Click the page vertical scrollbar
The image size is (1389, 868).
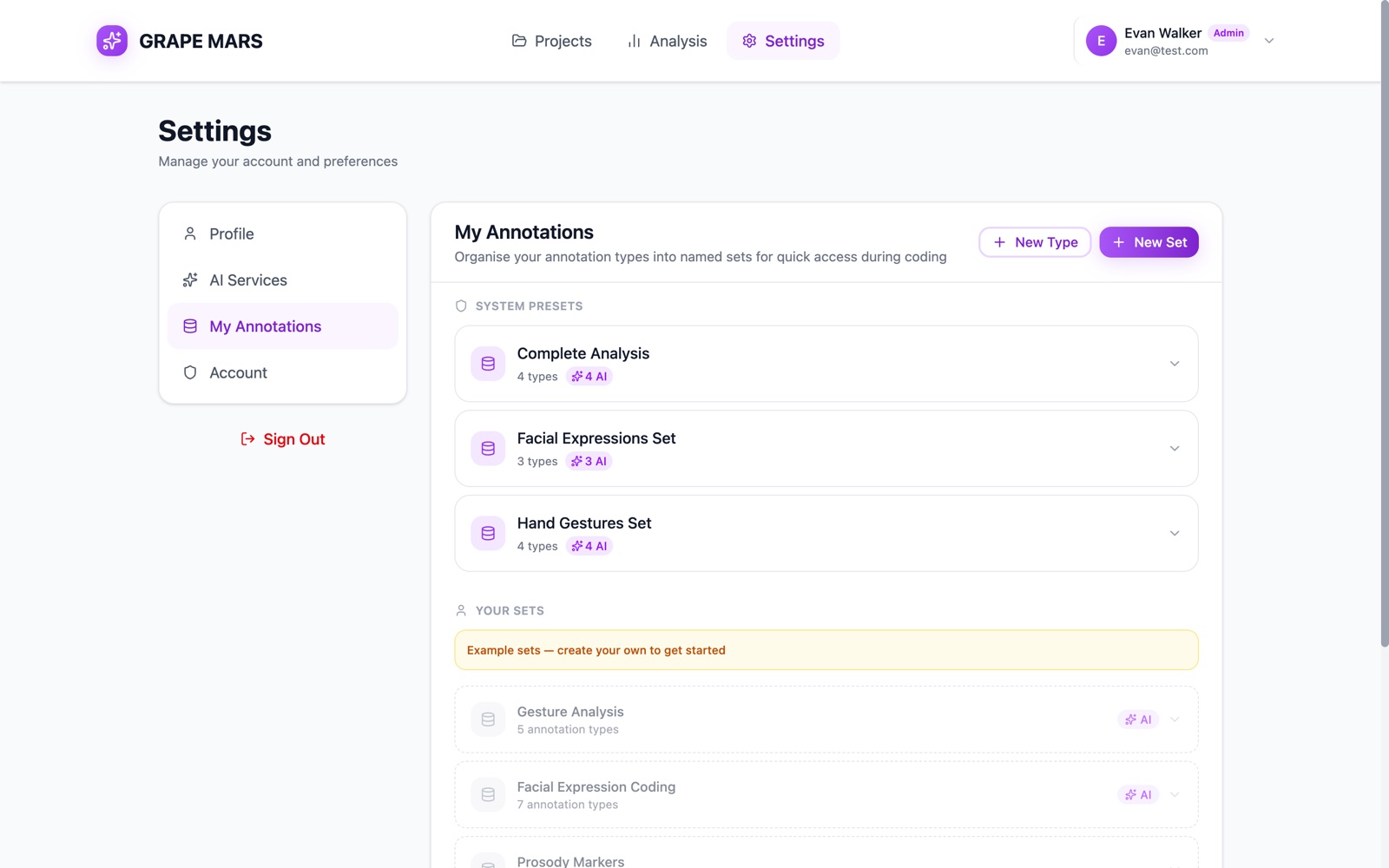(x=1385, y=323)
